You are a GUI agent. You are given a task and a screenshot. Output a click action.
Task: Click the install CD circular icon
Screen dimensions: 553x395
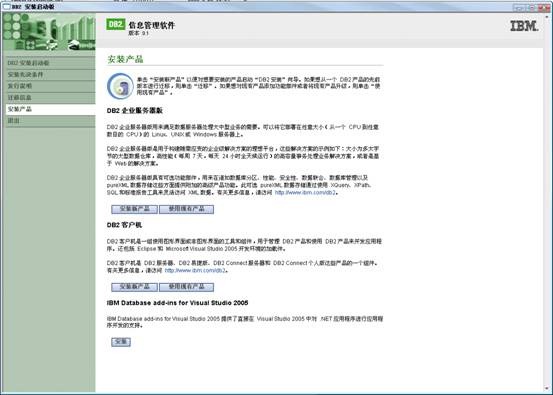pyautogui.click(x=120, y=86)
